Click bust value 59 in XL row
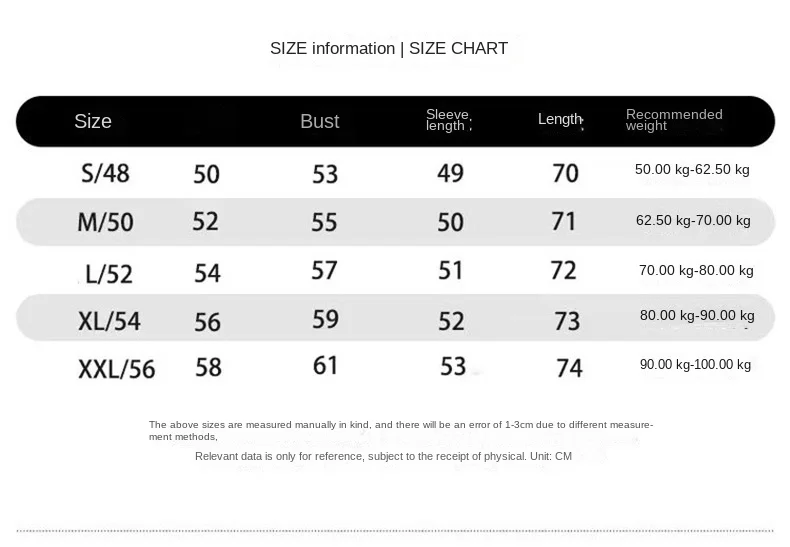This screenshot has height=547, width=790. pyautogui.click(x=325, y=319)
